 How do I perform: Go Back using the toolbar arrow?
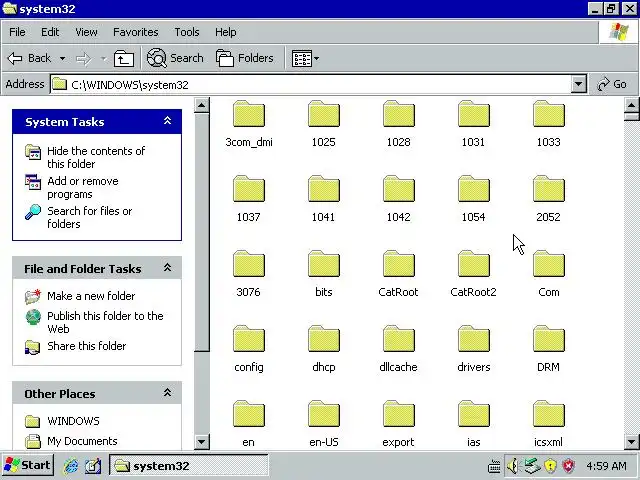click(29, 58)
